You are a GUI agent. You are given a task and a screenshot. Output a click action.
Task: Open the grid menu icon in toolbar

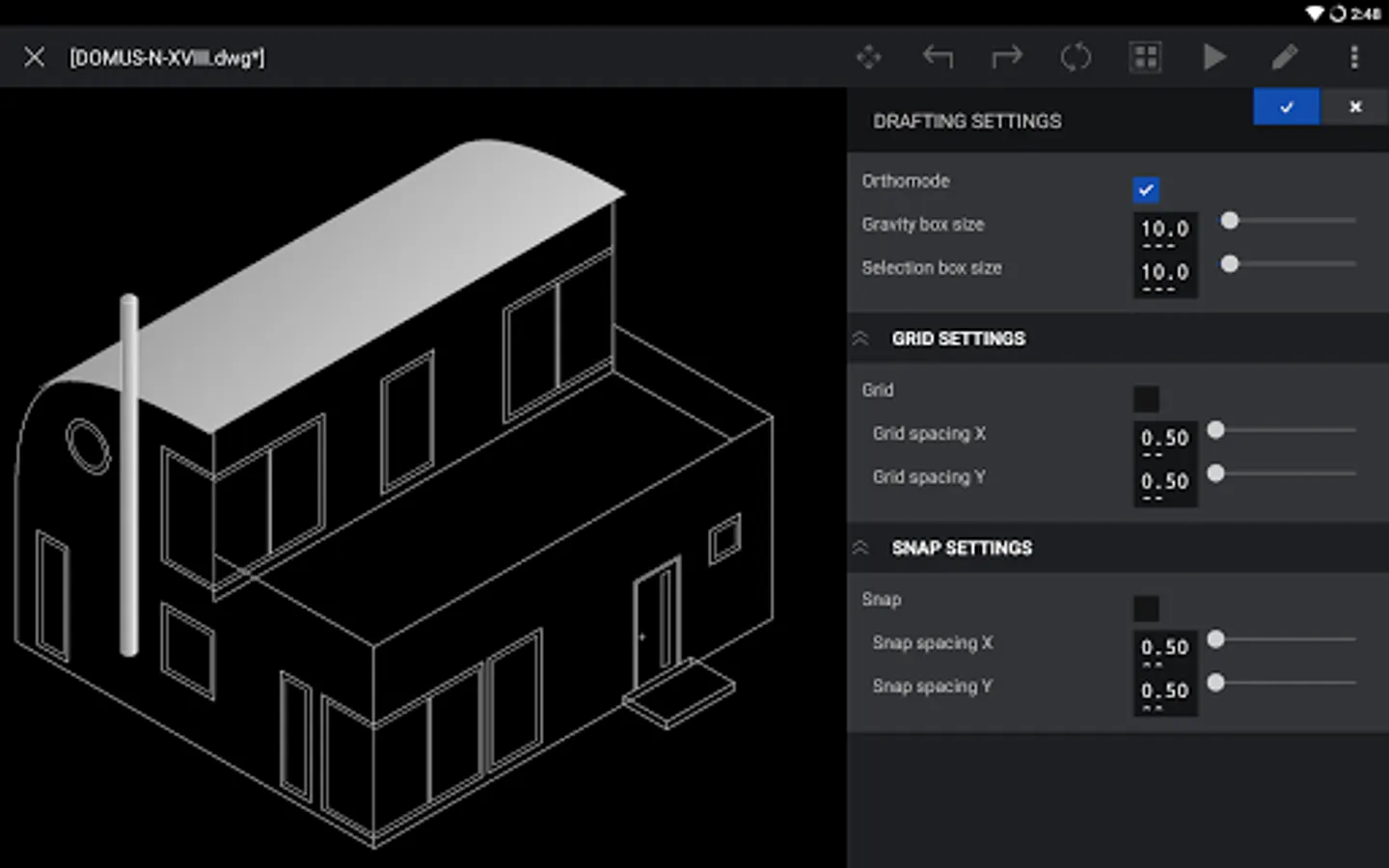(1145, 58)
